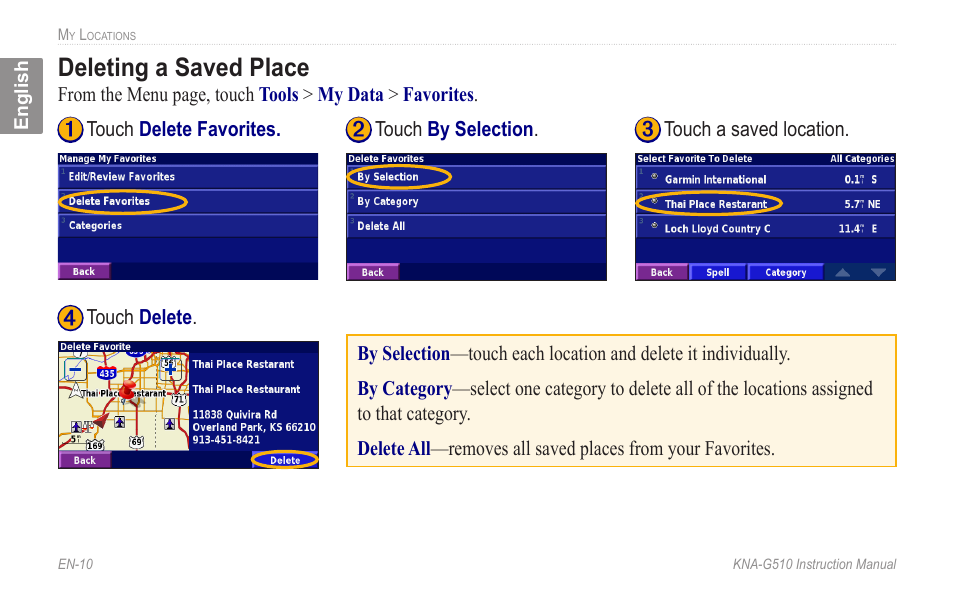Click the map zoom out minus icon
Image resolution: width=954 pixels, height=608 pixels.
(x=75, y=369)
